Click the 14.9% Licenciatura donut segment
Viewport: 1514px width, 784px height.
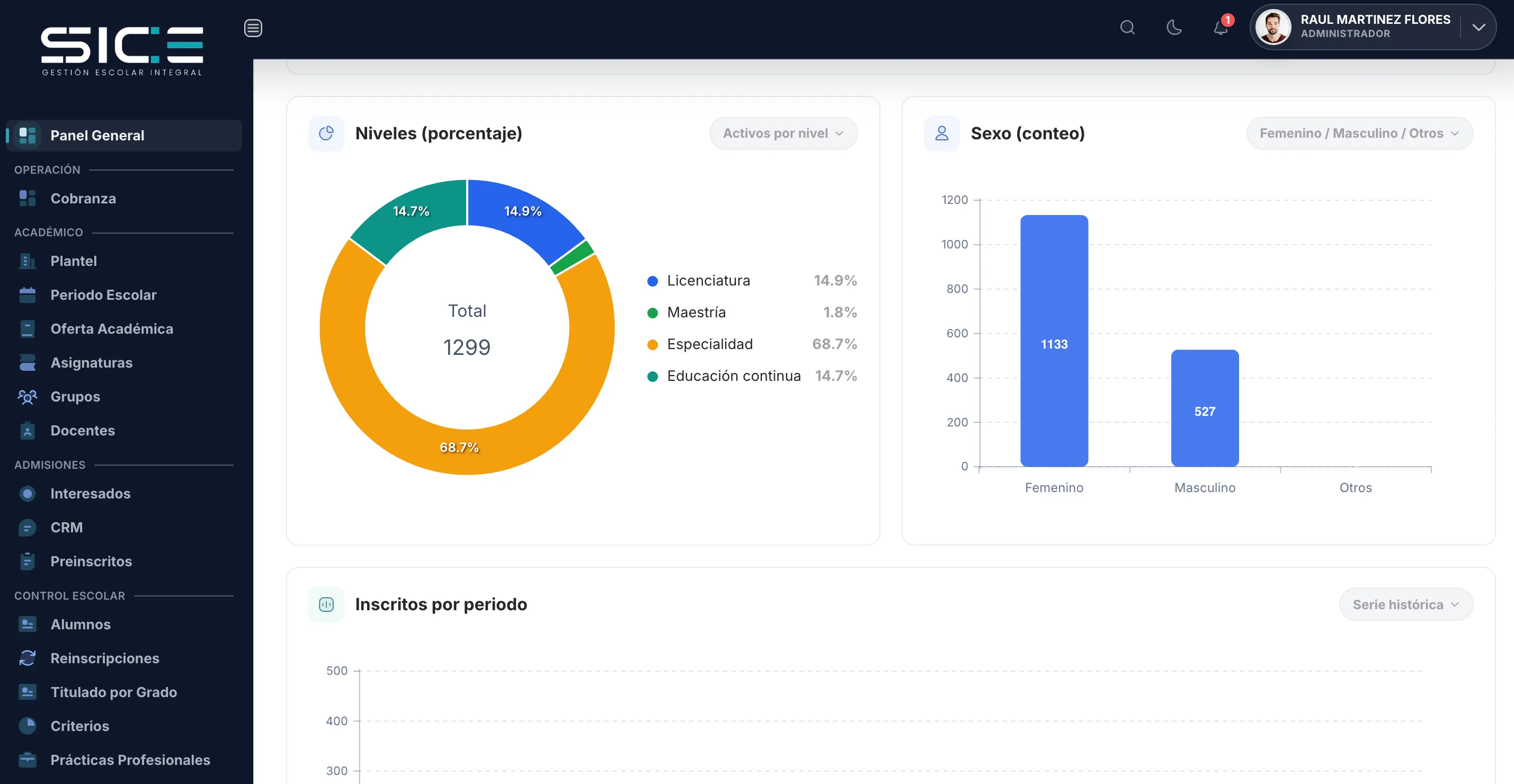522,211
